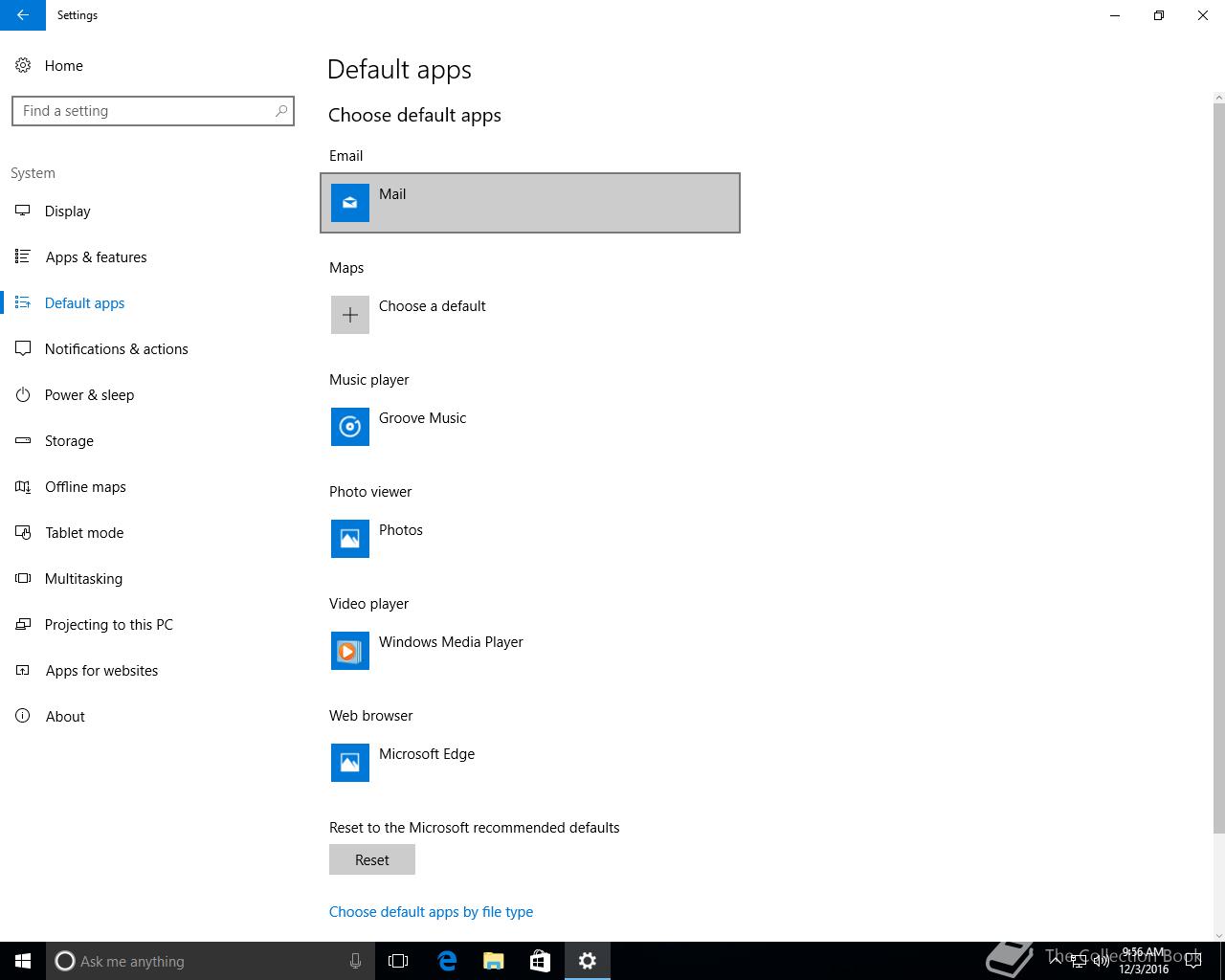The height and width of the screenshot is (980, 1225).
Task: Click the Home label in the sidebar
Action: 64,66
